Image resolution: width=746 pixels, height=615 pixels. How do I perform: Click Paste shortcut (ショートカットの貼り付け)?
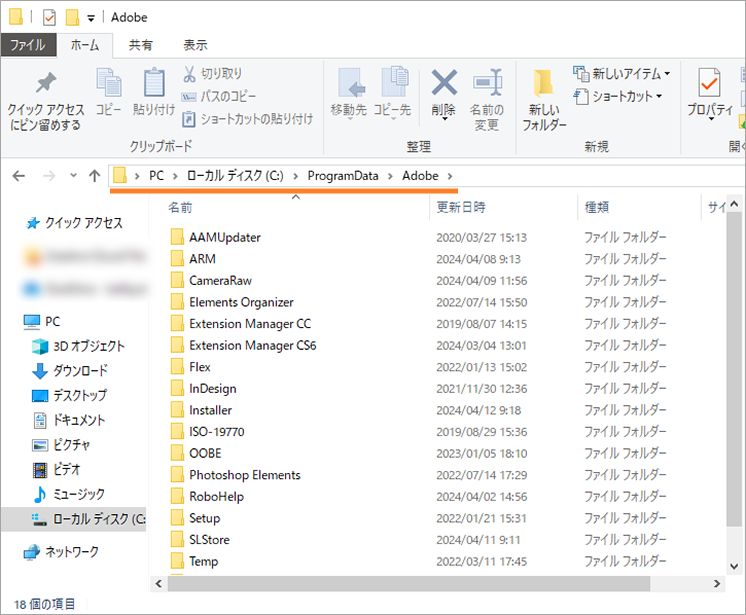pos(247,119)
